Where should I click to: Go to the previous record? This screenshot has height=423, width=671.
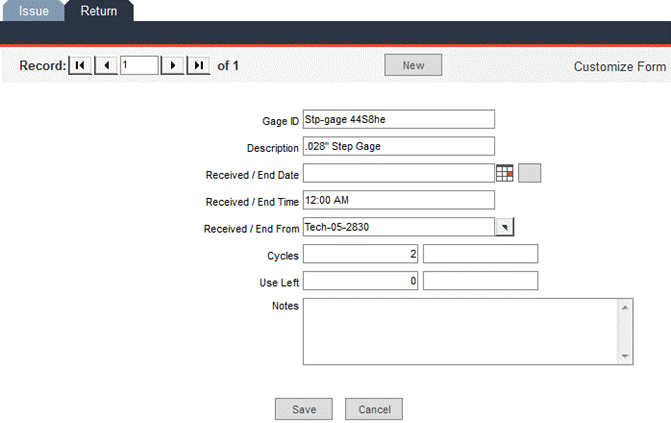(105, 66)
